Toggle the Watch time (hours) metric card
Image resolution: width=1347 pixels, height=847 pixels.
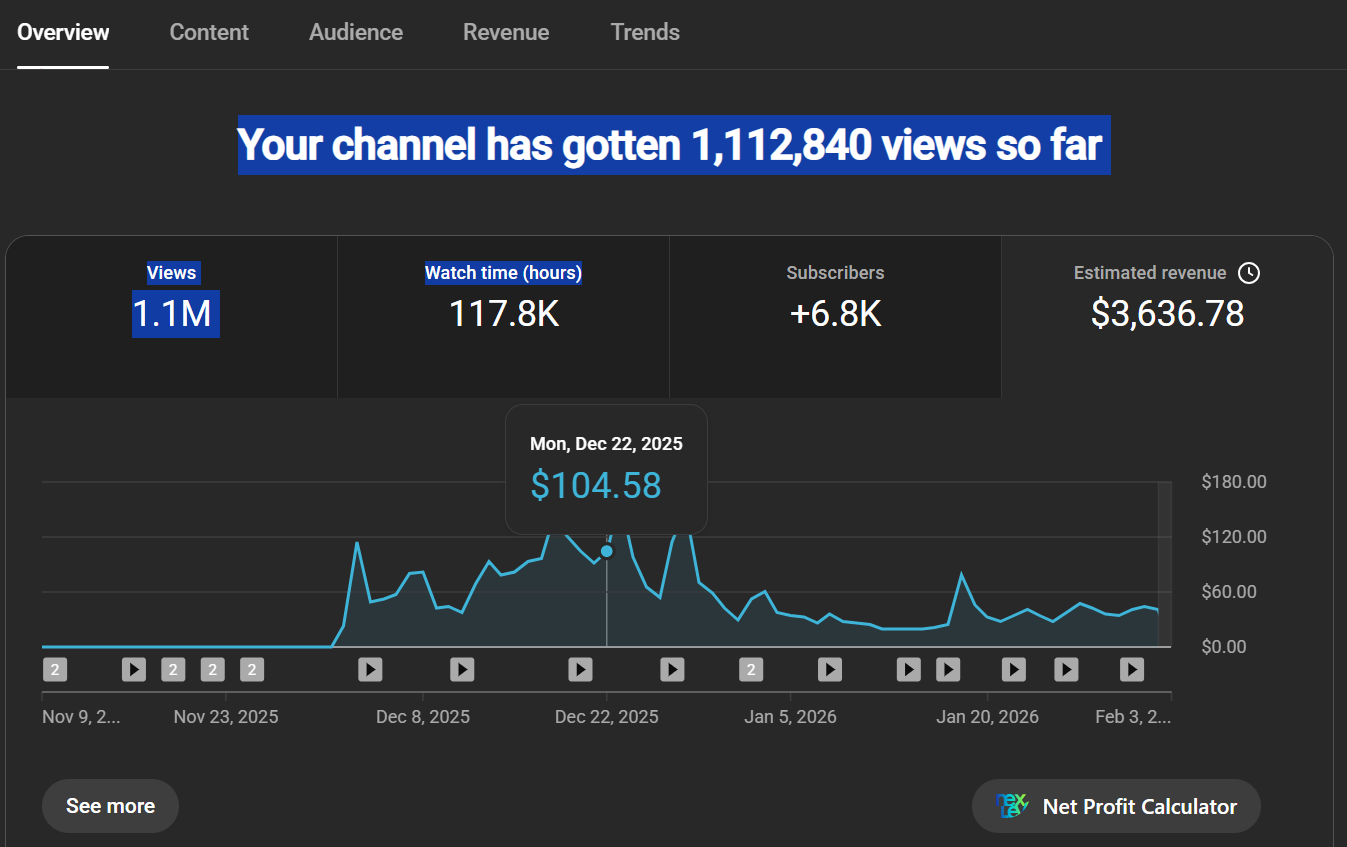click(503, 300)
